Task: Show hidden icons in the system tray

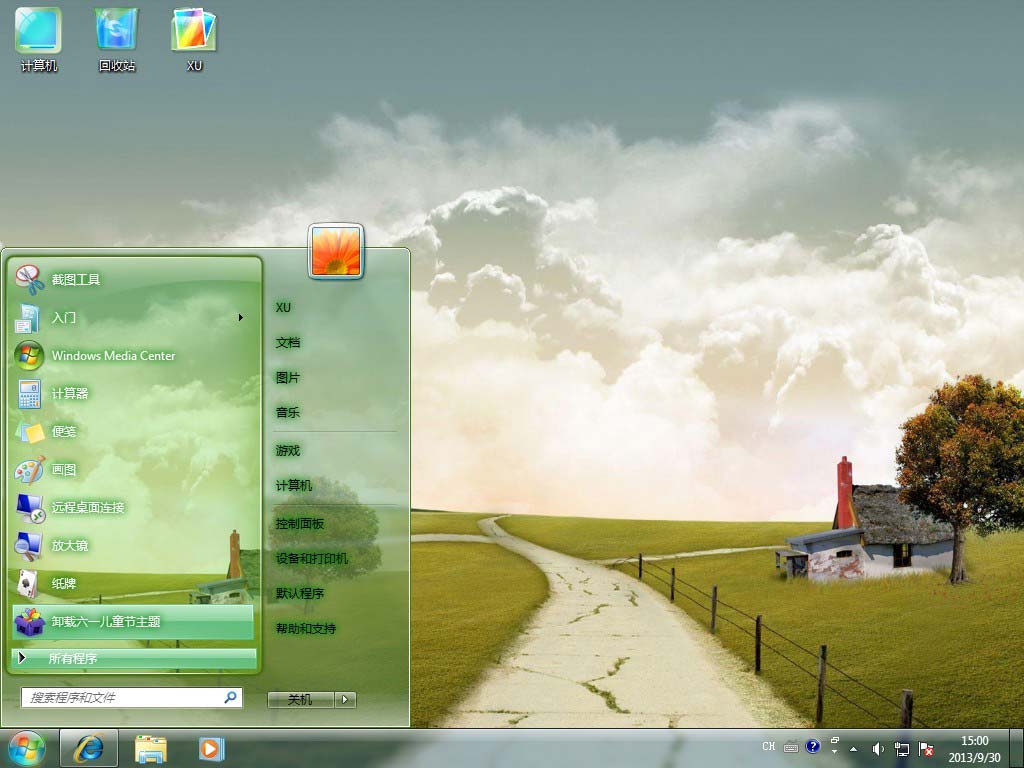Action: [x=853, y=748]
